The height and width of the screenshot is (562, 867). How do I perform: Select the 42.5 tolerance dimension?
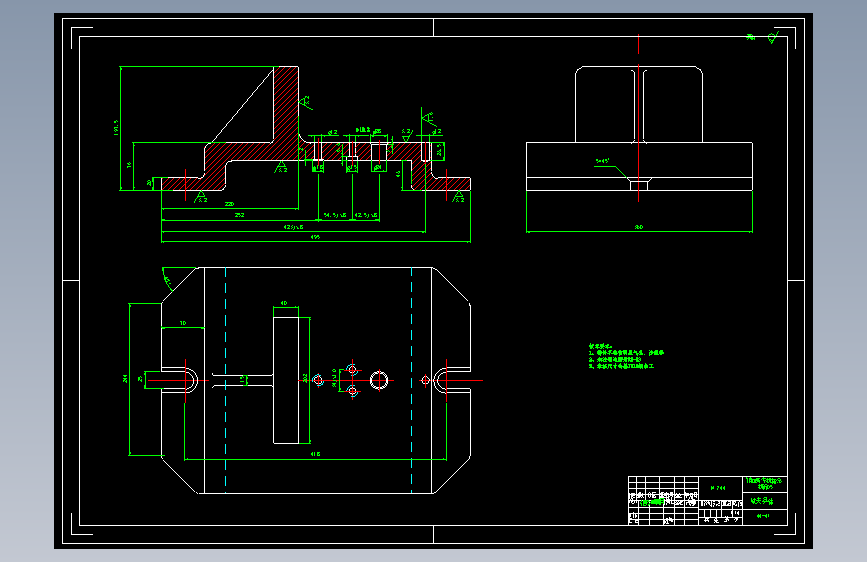point(365,215)
